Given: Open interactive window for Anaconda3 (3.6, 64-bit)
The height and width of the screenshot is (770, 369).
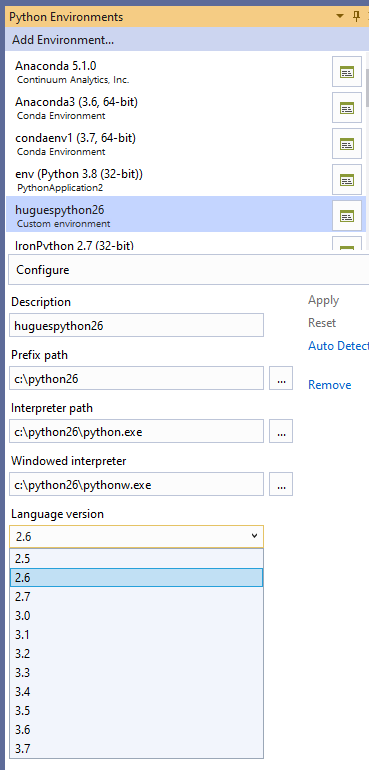Looking at the screenshot, I should 347,108.
